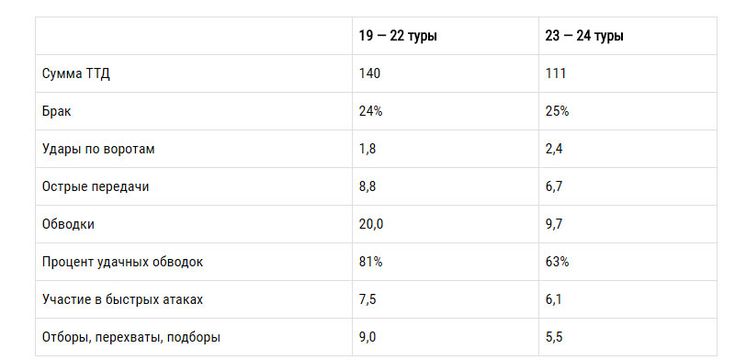The image size is (735, 360).
Task: Select the 63% successful dribbles cell
Action: (x=557, y=262)
